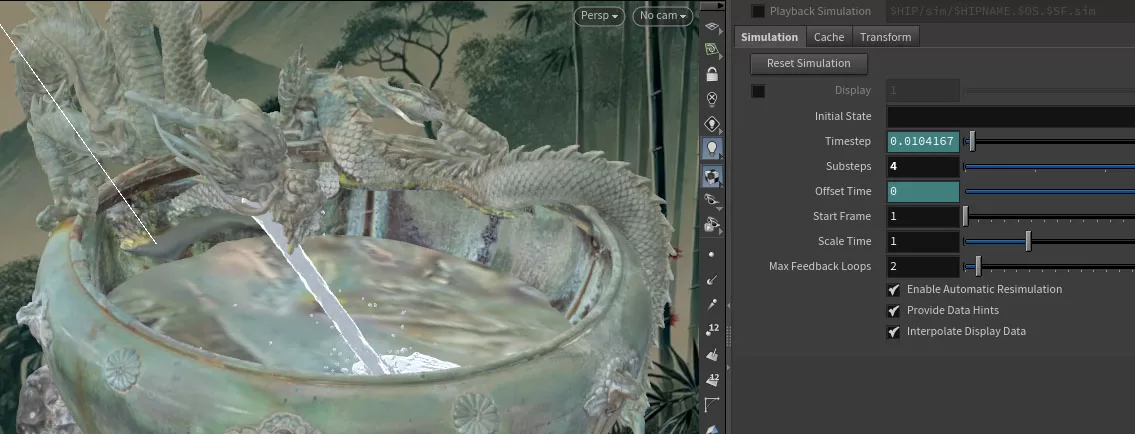Select the highlighted lightbulb lighting icon
Image resolution: width=1135 pixels, height=434 pixels.
point(712,148)
